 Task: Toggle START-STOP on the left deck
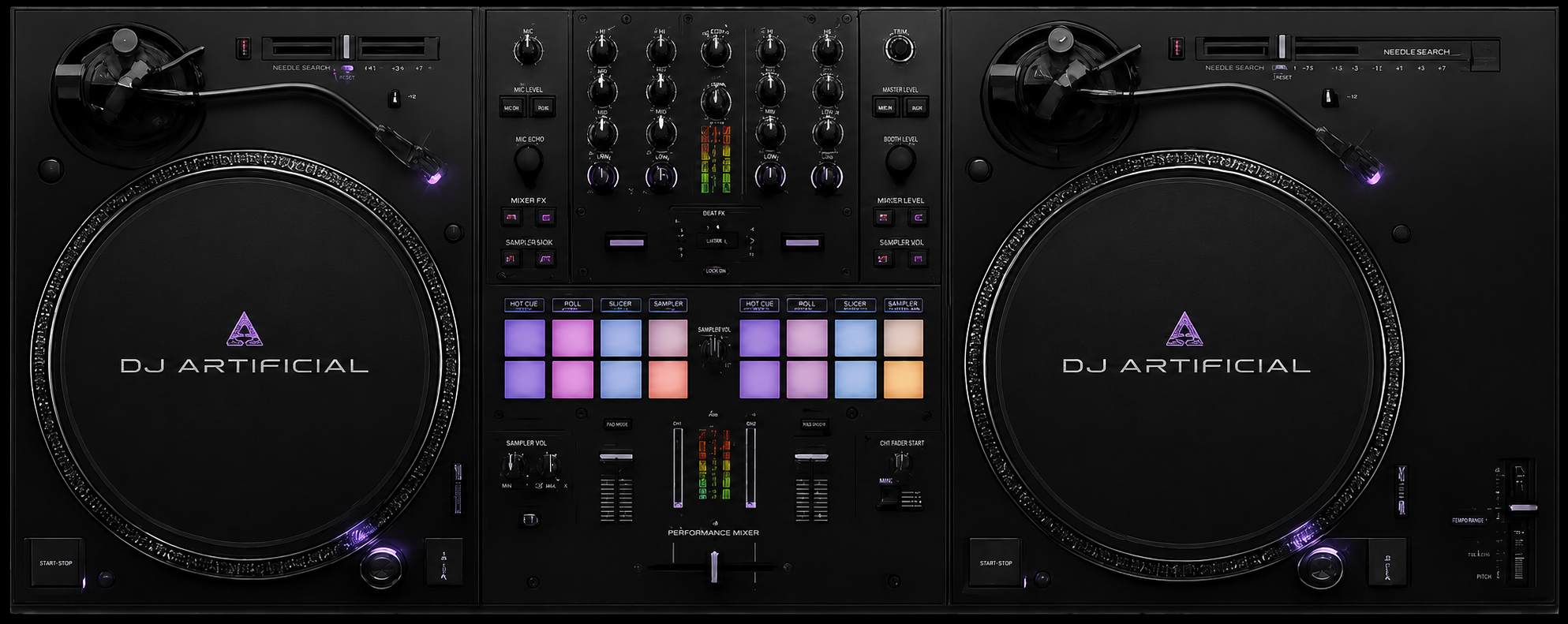(x=55, y=562)
